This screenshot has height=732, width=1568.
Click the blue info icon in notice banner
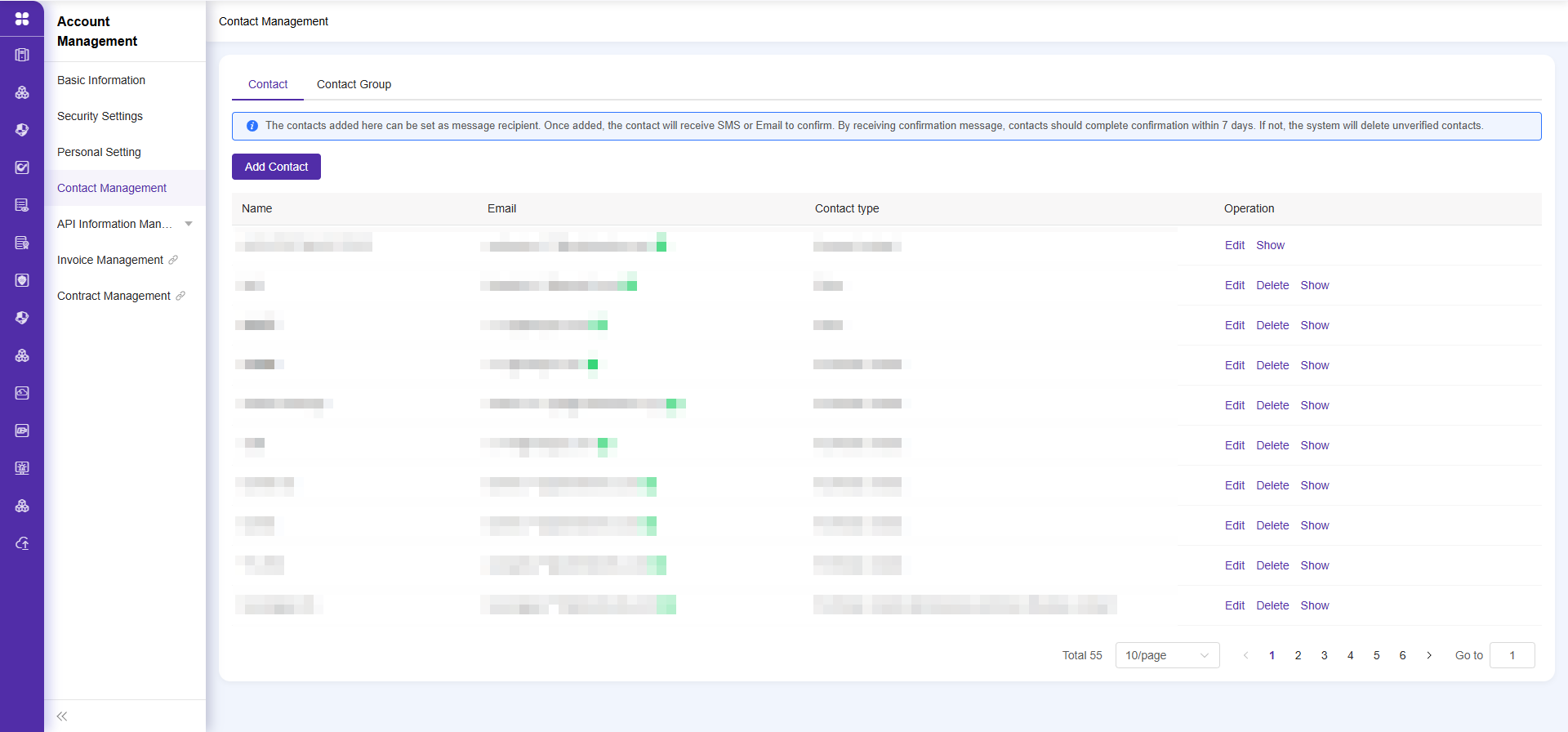coord(252,126)
